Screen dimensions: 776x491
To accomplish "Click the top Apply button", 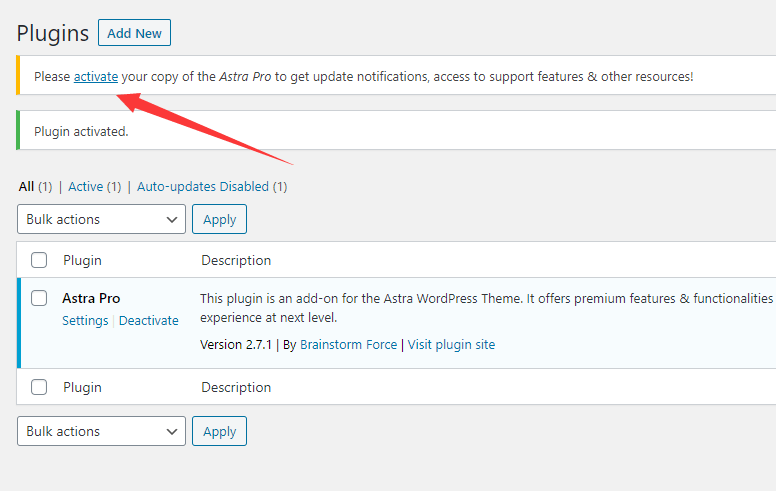I will pyautogui.click(x=219, y=219).
